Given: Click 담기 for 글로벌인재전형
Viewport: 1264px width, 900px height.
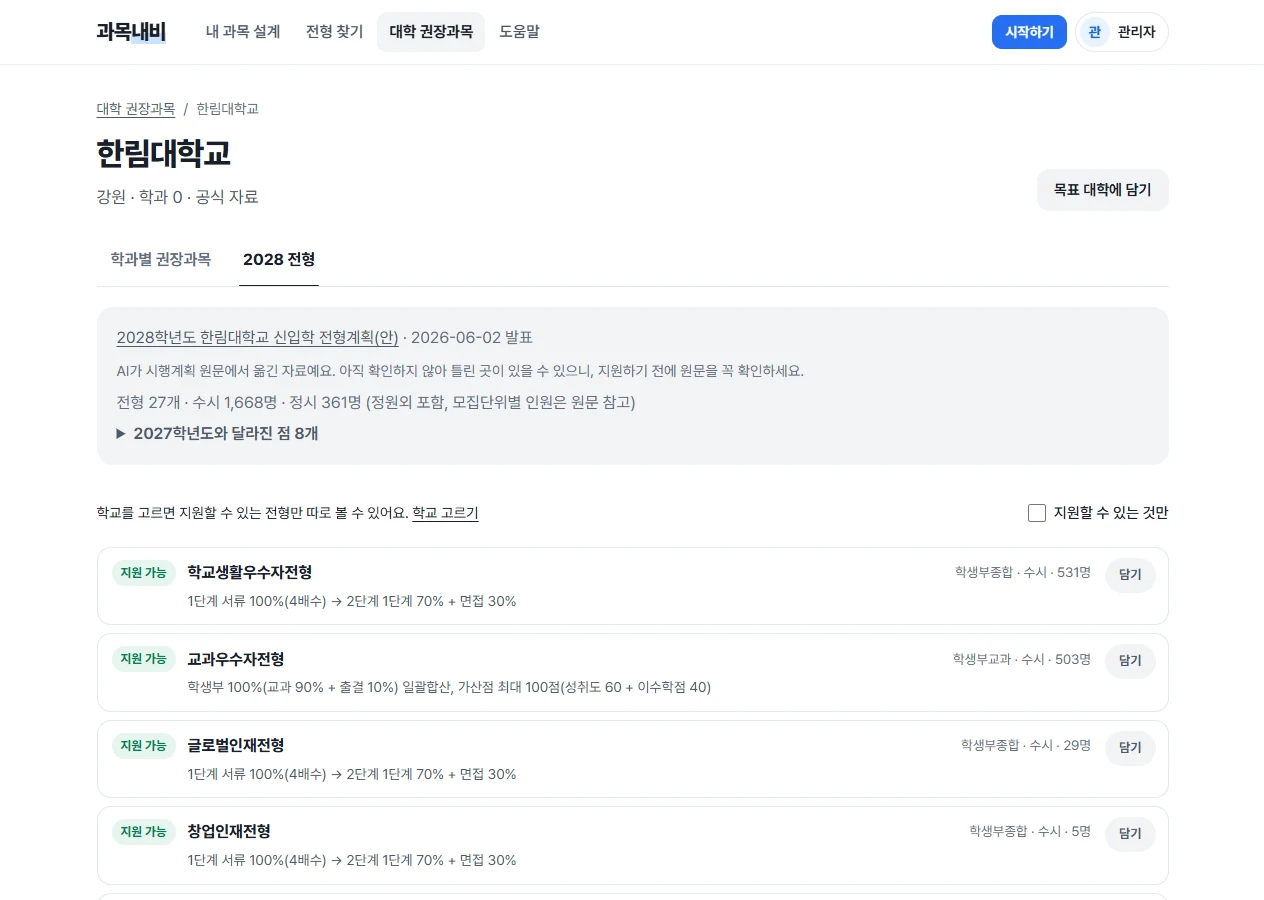Looking at the screenshot, I should pyautogui.click(x=1130, y=748).
